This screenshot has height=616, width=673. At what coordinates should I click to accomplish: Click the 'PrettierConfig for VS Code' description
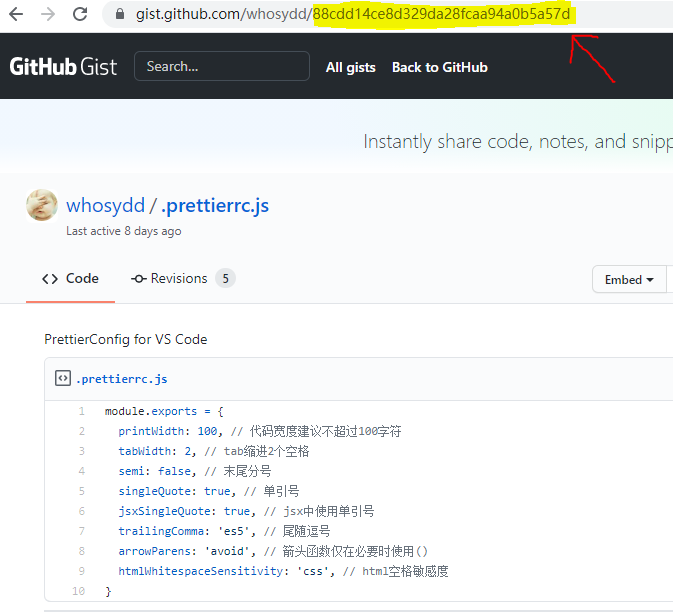pos(126,340)
